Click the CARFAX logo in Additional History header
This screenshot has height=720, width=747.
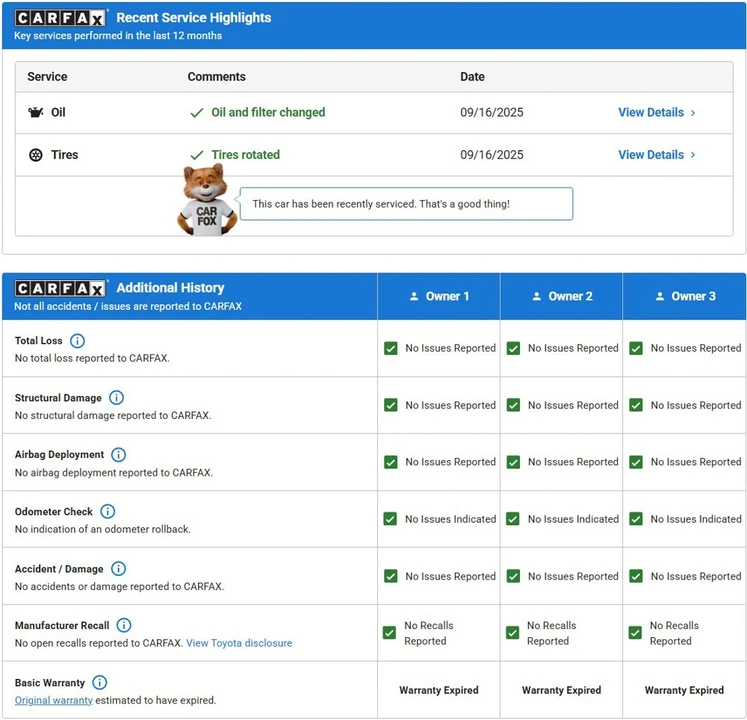coord(60,288)
